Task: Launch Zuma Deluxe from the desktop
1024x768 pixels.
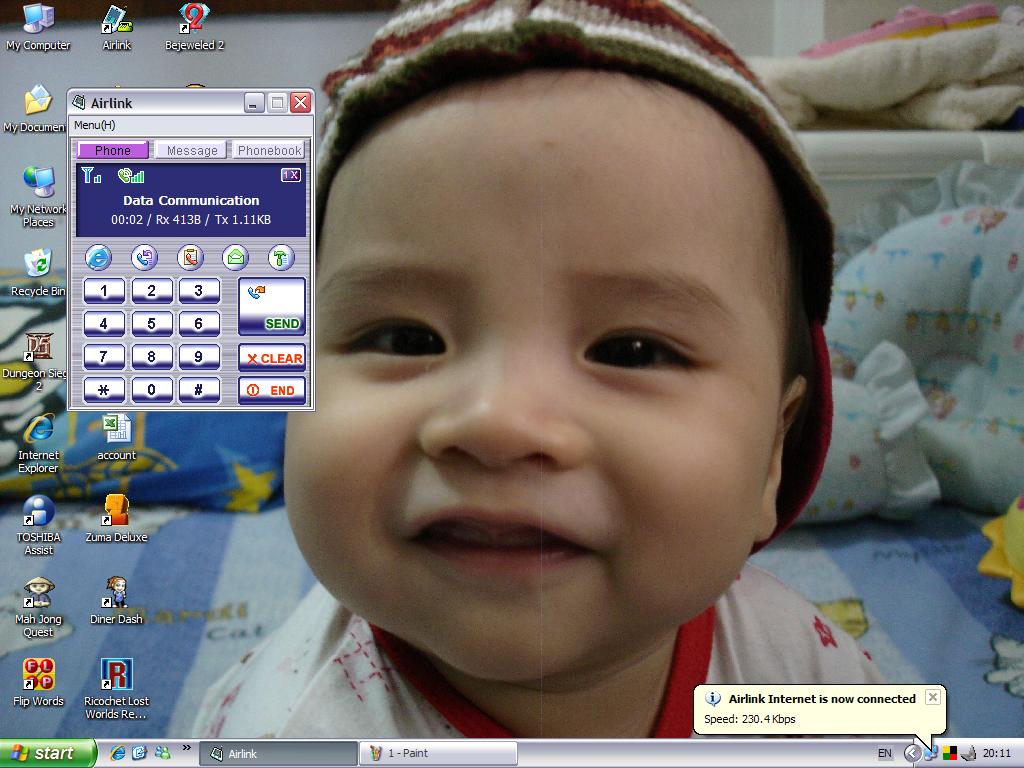Action: pyautogui.click(x=116, y=519)
